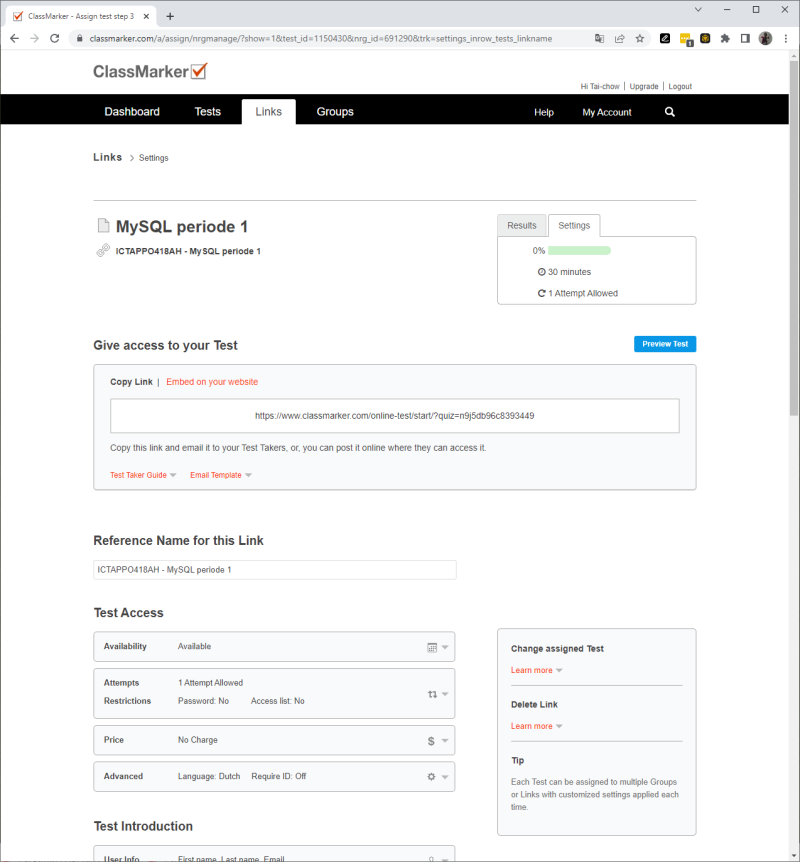Select the Copy Link option
The height and width of the screenshot is (862, 800).
click(131, 382)
